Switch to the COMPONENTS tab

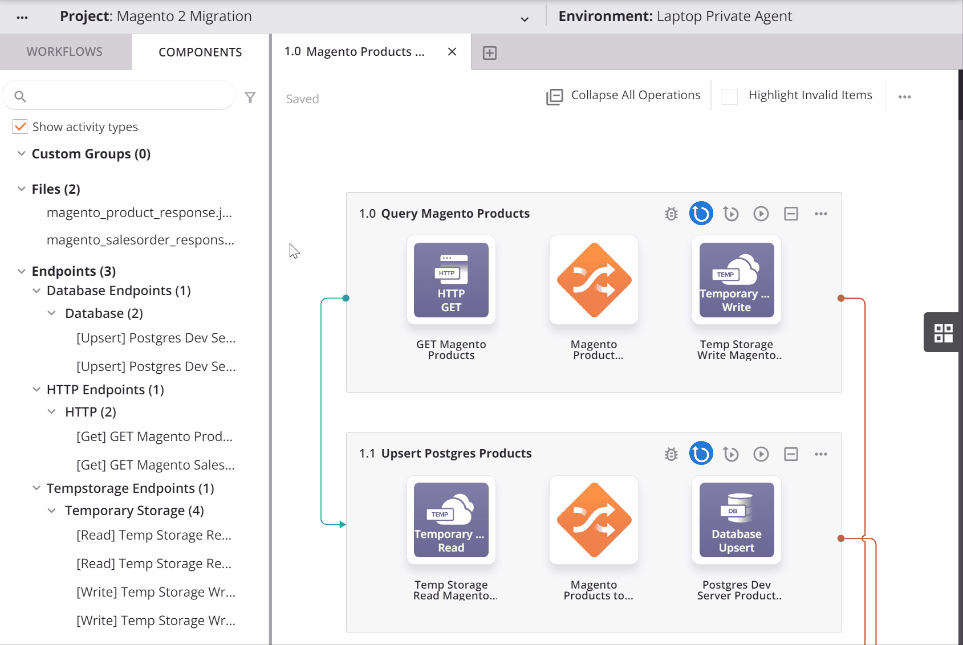pyautogui.click(x=200, y=52)
